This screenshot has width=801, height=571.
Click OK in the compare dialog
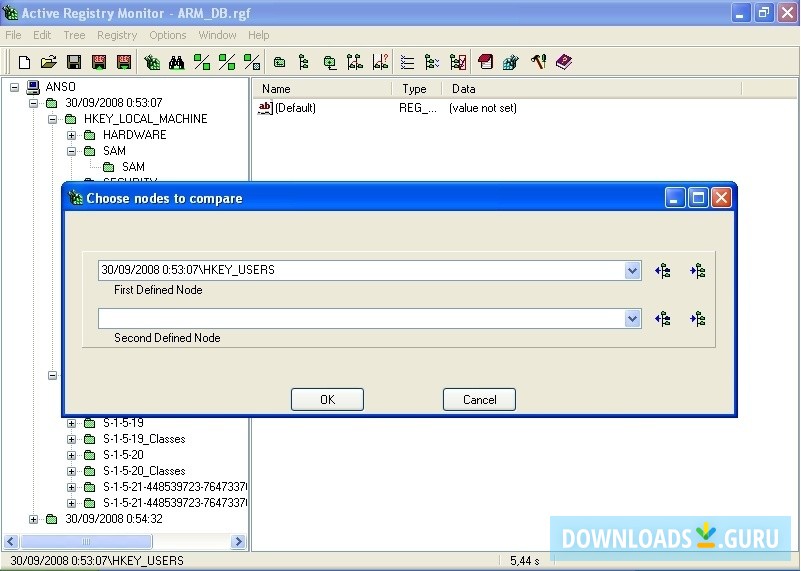[327, 399]
